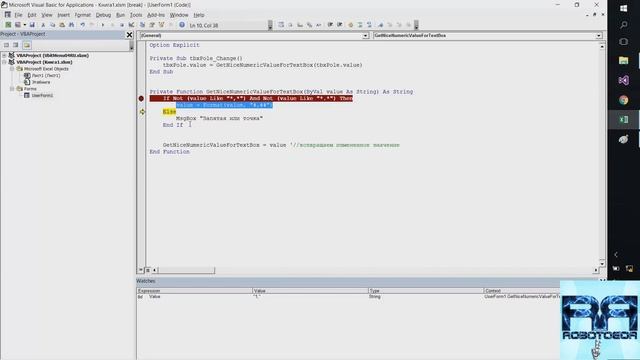This screenshot has height=360, width=640.
Task: Click the Run/Continue play icon
Action: coord(103,25)
